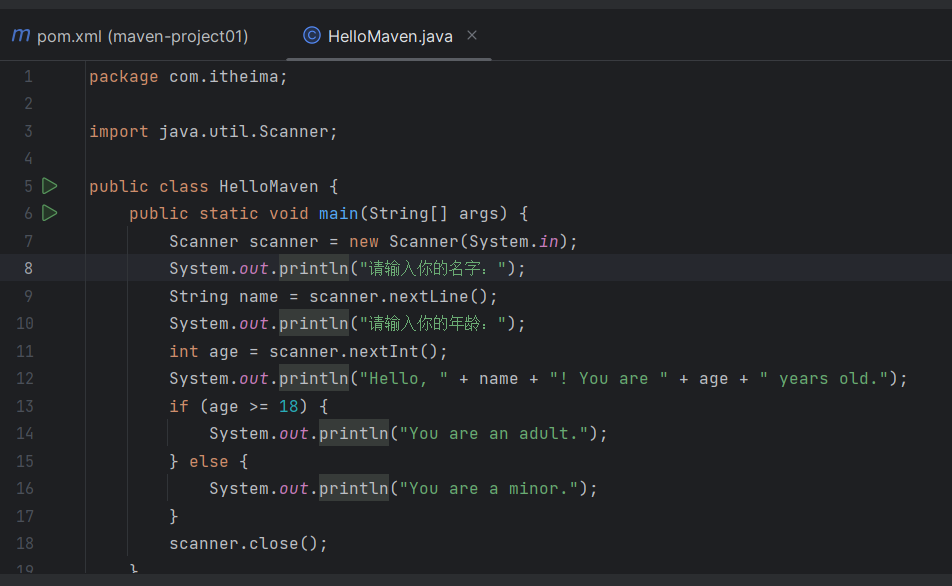
Task: Click 'int age' on line 11
Action: coord(203,352)
